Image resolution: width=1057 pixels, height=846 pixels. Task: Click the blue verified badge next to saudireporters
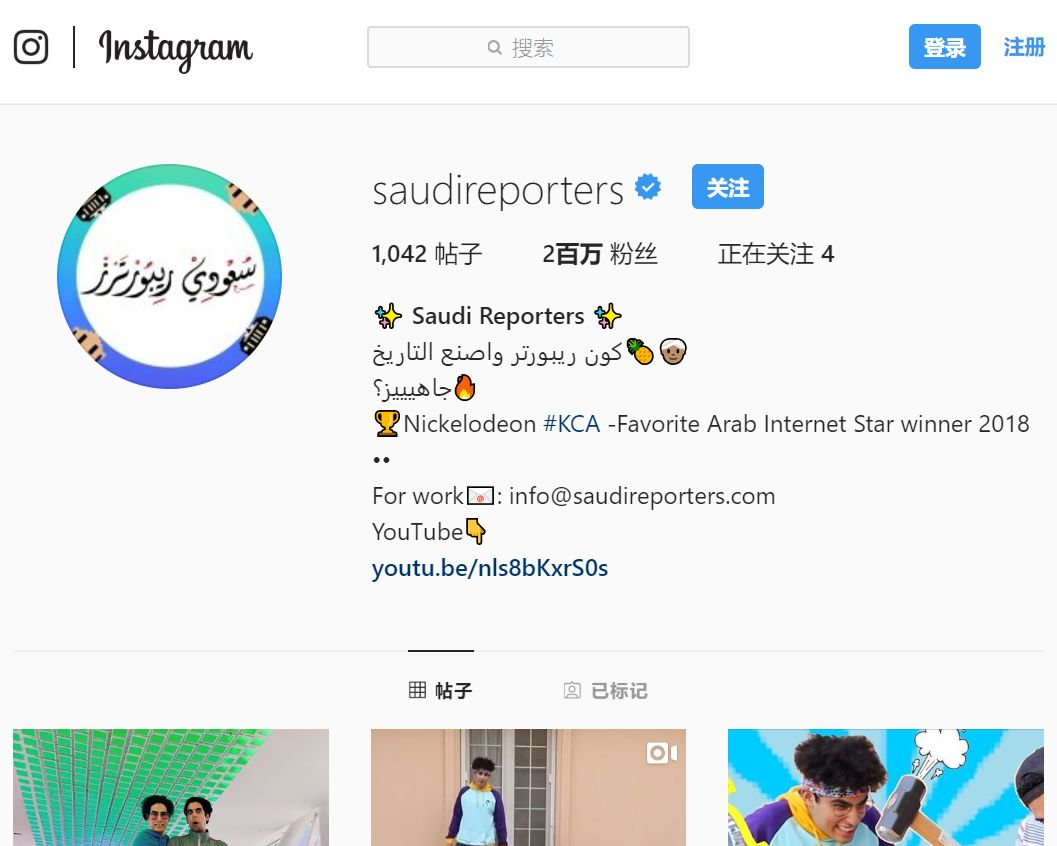648,187
